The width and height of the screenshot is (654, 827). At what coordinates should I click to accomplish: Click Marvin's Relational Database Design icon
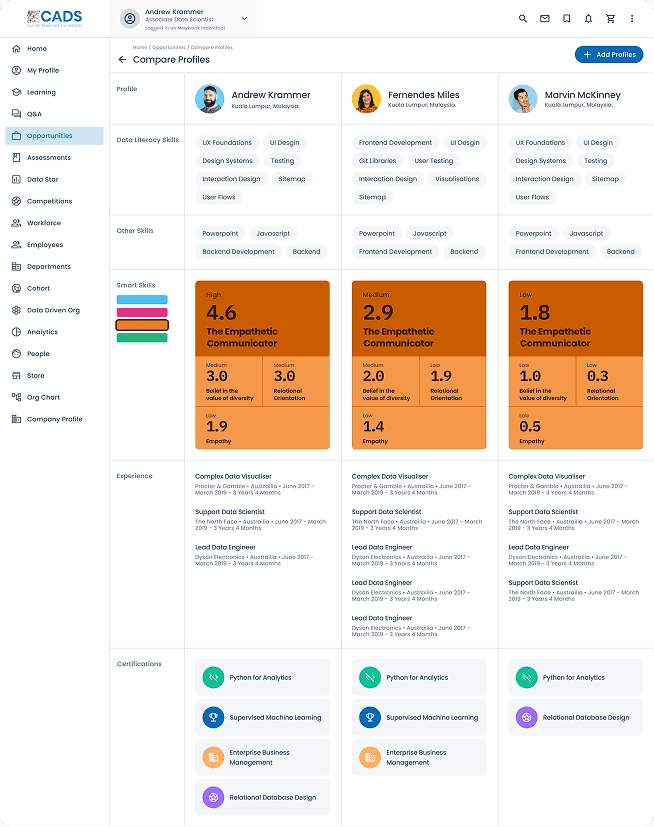pyautogui.click(x=526, y=717)
